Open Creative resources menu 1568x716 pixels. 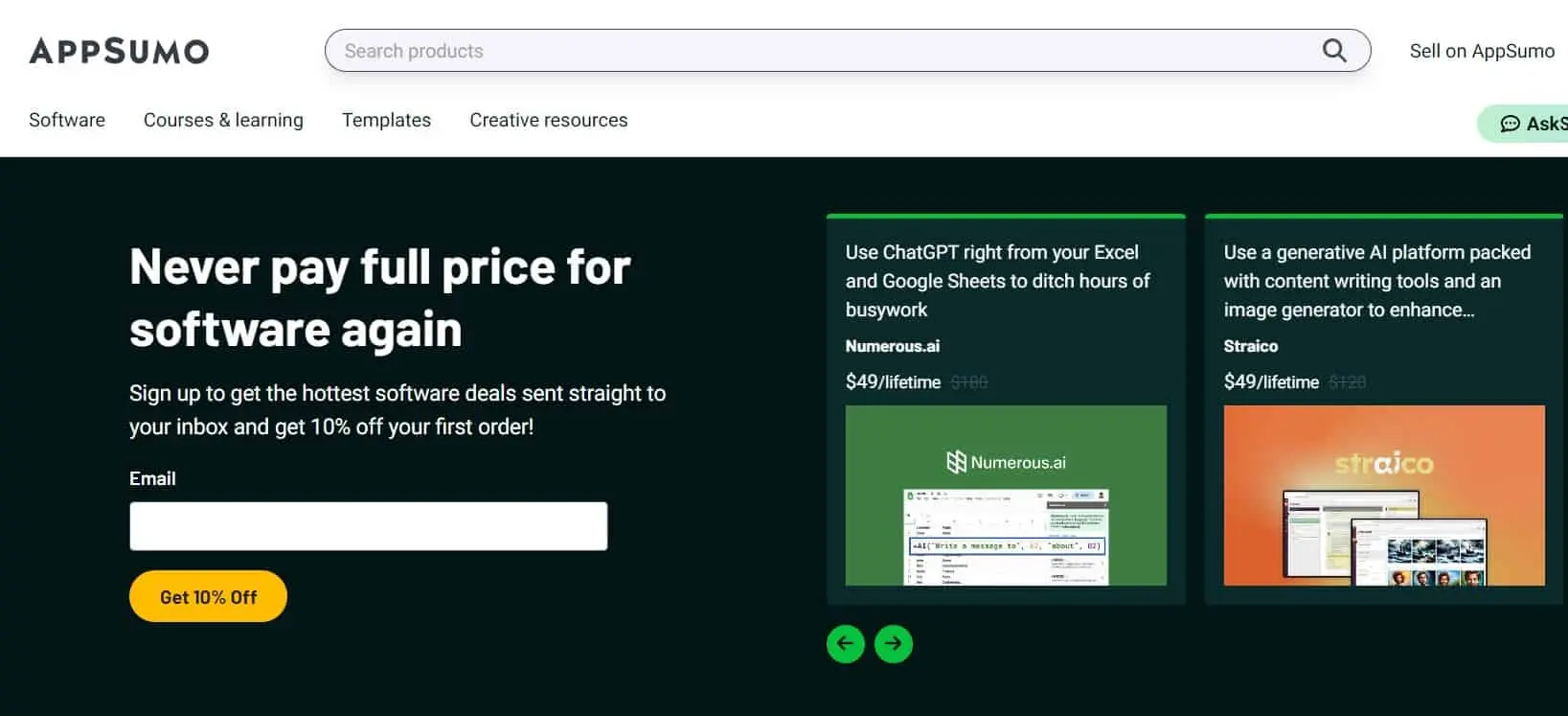point(549,120)
